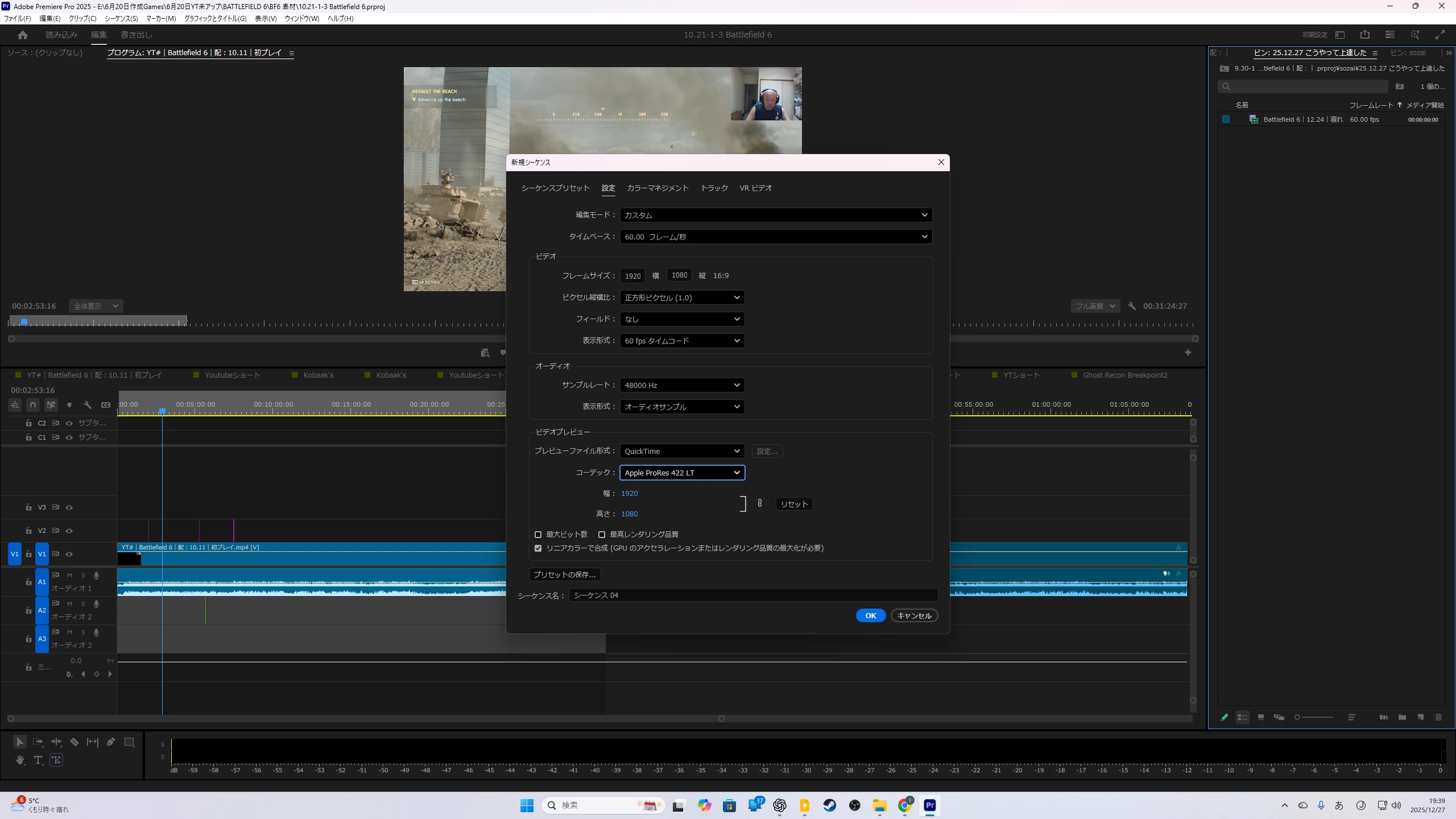Image resolution: width=1456 pixels, height=819 pixels.
Task: Switch to the トラック tab
Action: (x=714, y=188)
